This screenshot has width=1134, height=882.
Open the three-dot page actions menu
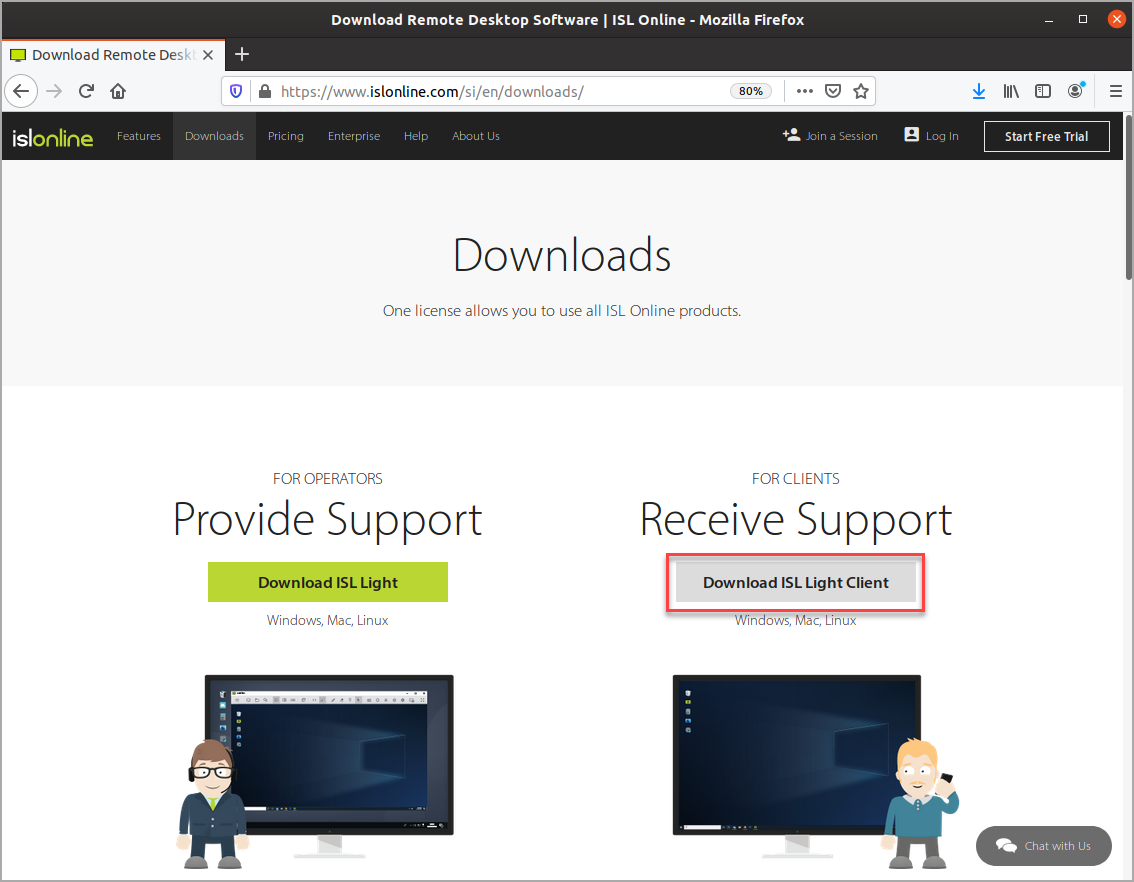(804, 91)
